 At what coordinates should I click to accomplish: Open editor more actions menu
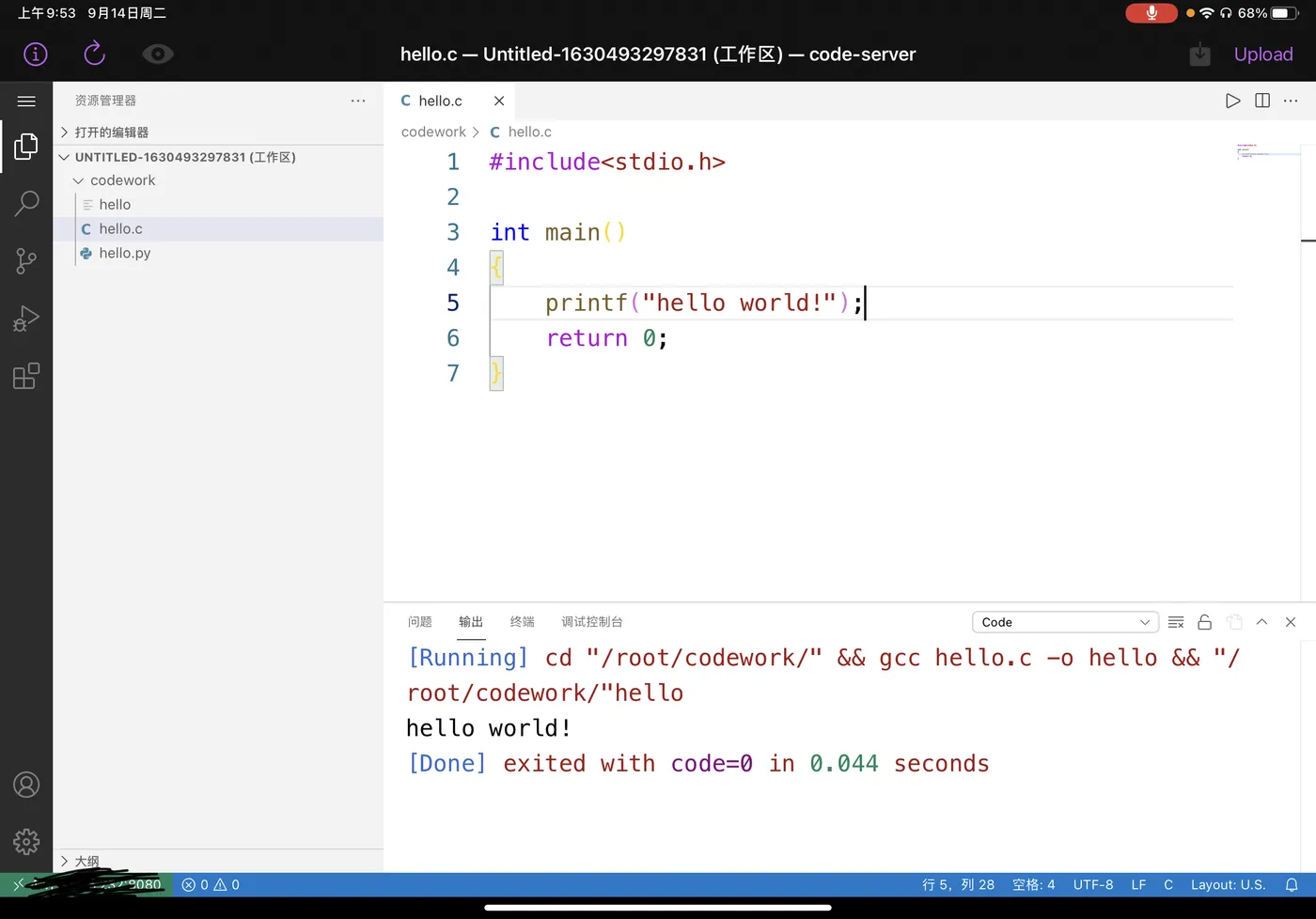tap(1291, 101)
